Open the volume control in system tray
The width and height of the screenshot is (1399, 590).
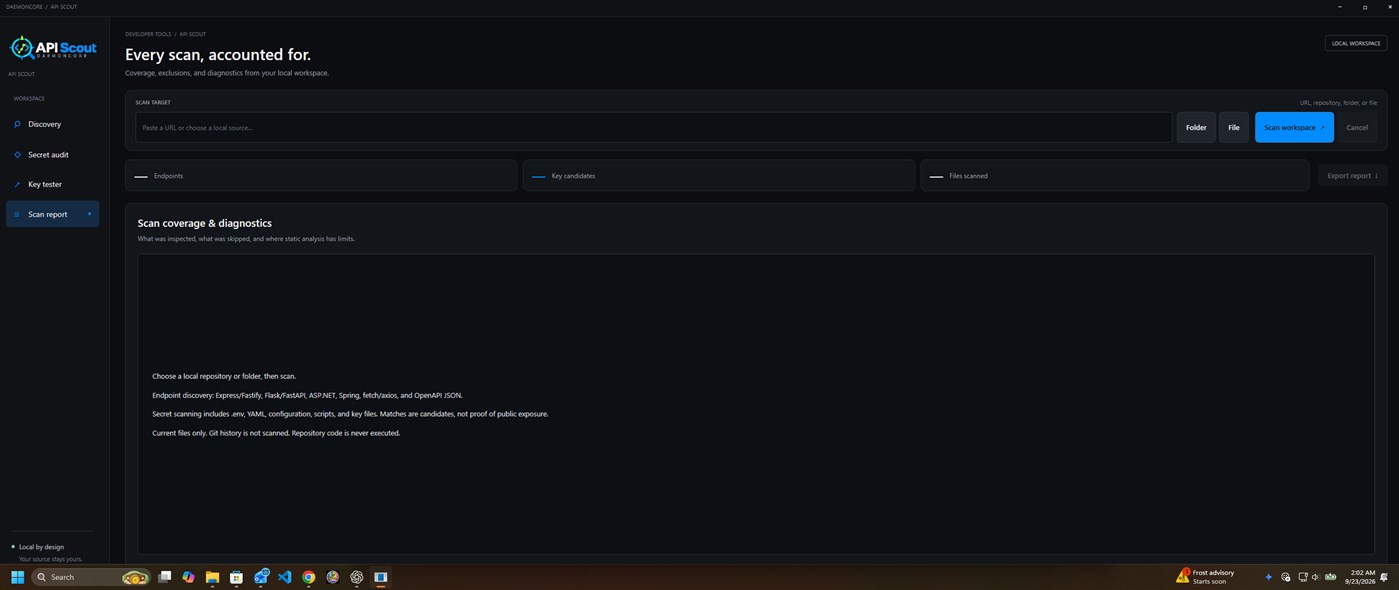coord(1315,577)
